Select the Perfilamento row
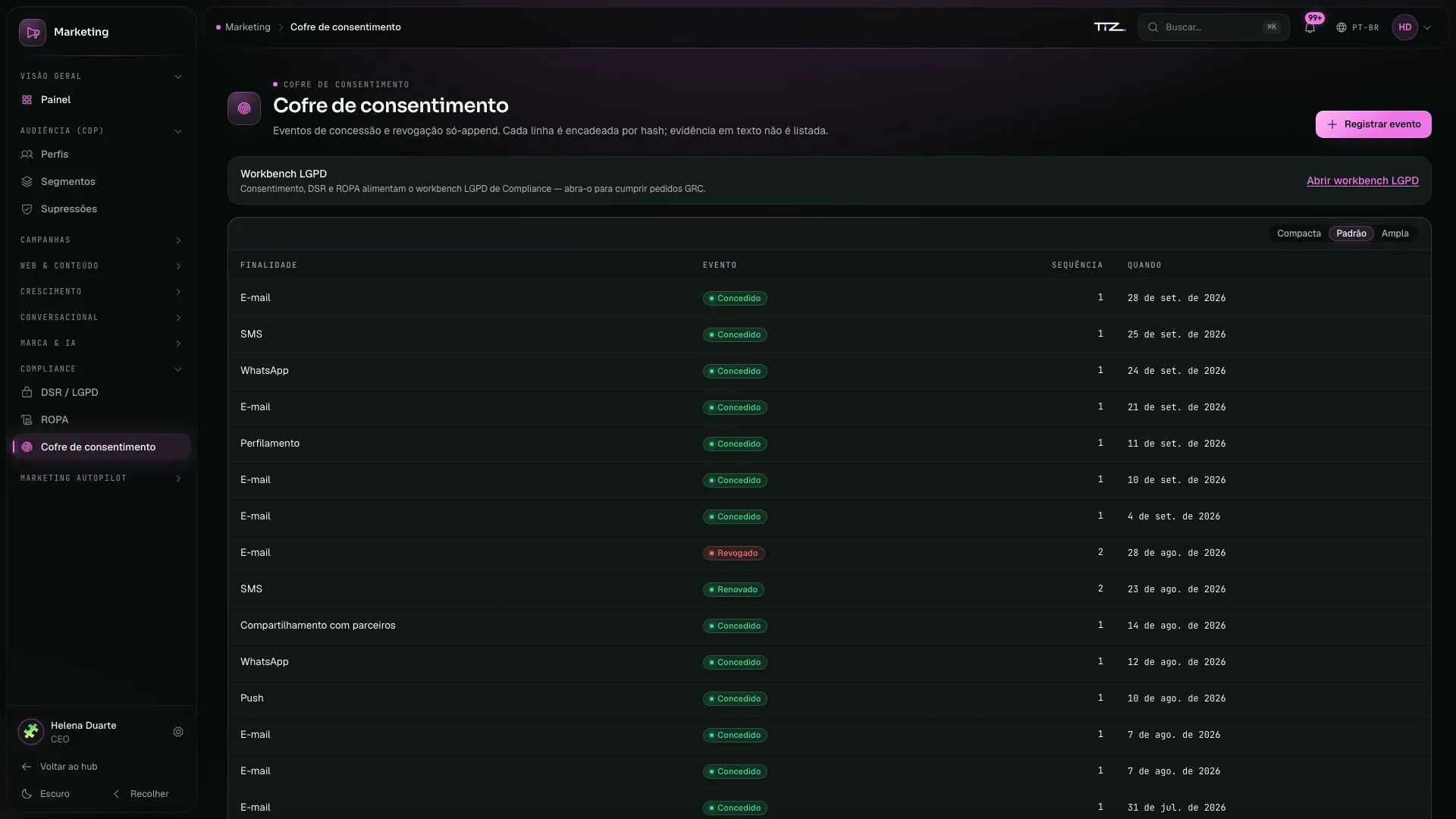 point(829,444)
